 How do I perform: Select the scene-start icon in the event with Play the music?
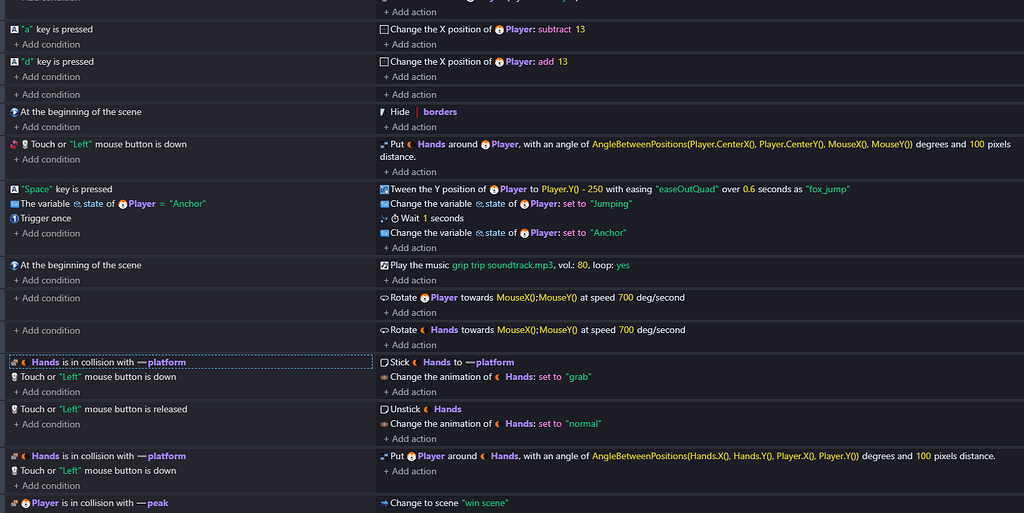14,266
